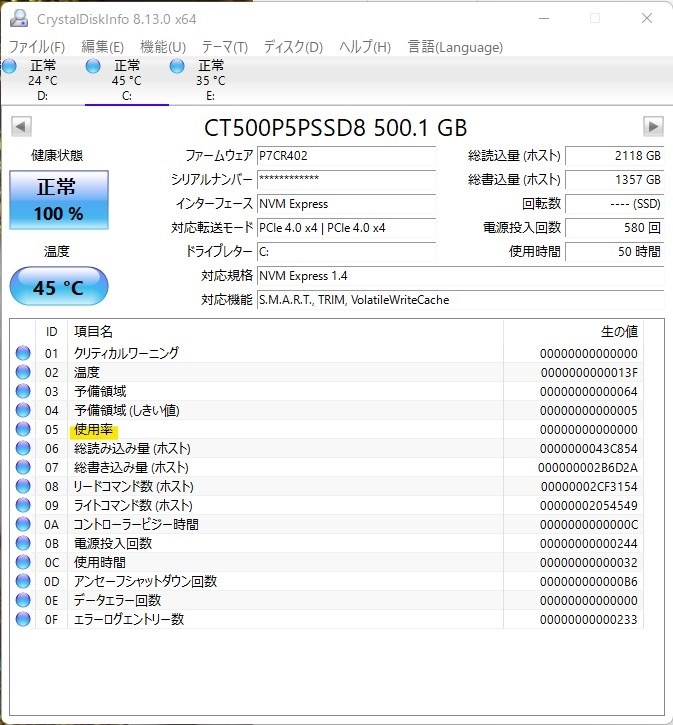Select raw value 00000002CF3154
The height and width of the screenshot is (725, 673).
(x=589, y=486)
